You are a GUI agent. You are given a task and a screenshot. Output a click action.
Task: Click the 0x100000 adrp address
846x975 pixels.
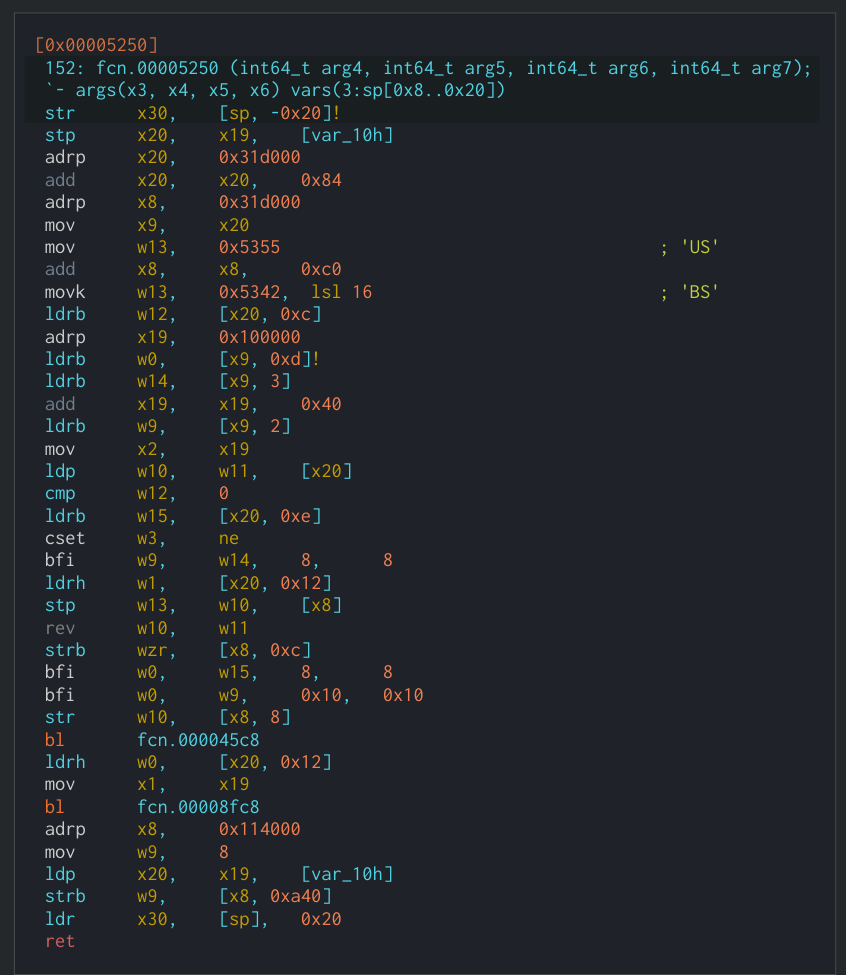pos(259,337)
